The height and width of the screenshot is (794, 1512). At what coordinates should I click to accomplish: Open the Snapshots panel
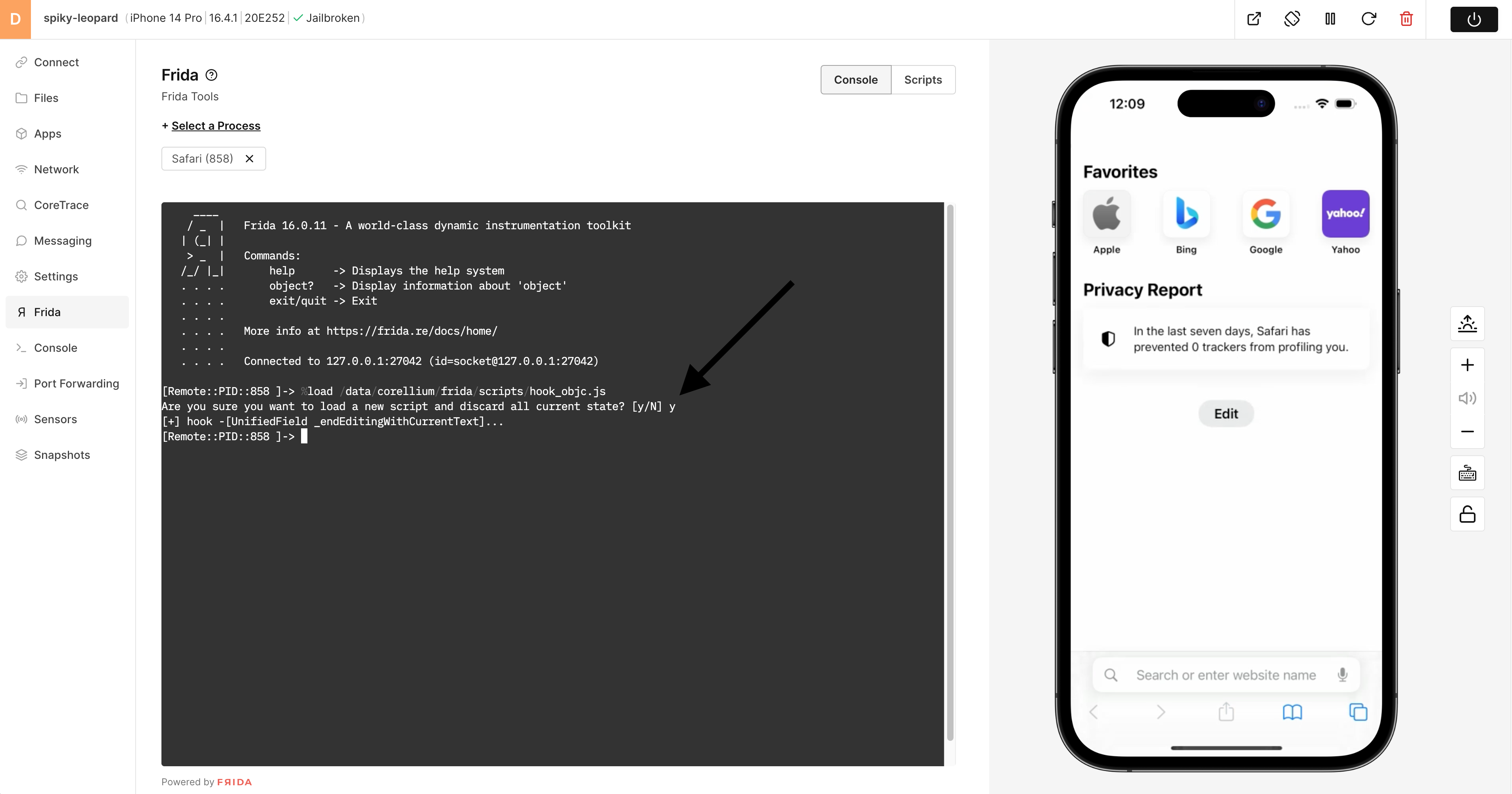coord(62,454)
